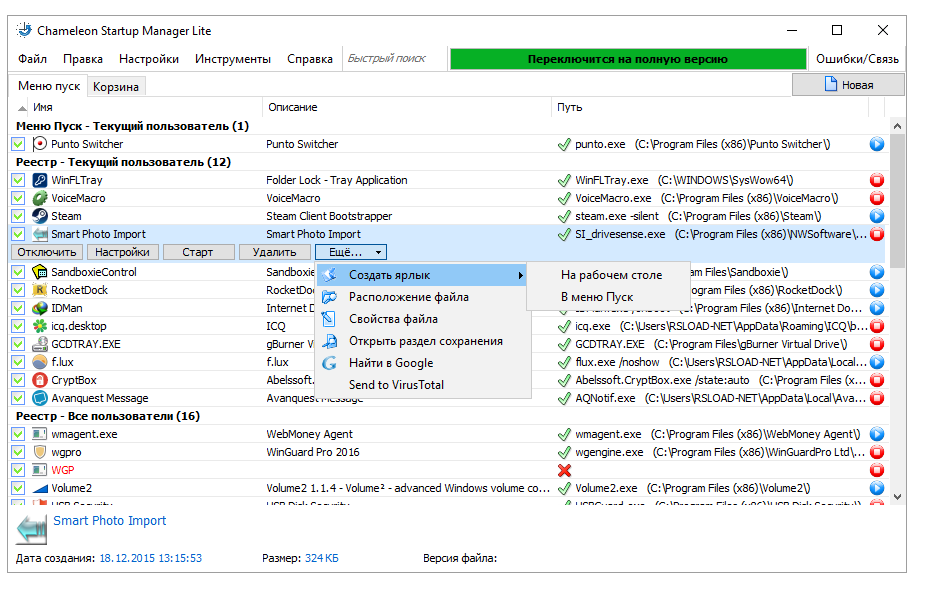Click the CryptBox red lock icon

pyautogui.click(x=39, y=380)
